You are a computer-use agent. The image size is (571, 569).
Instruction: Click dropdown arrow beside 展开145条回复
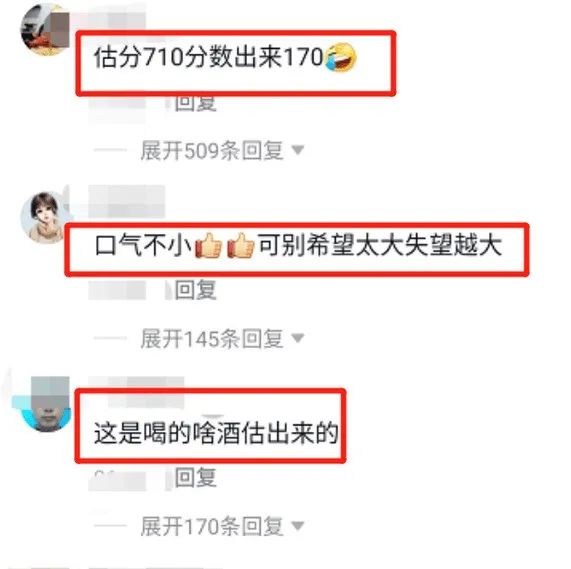(298, 338)
